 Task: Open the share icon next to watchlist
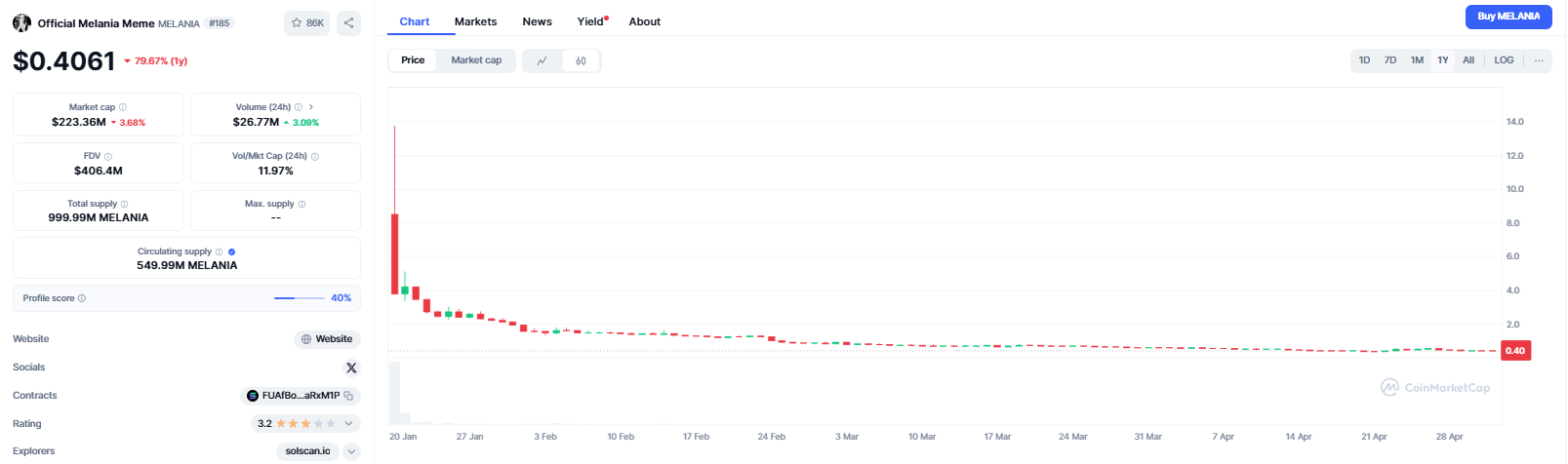(x=348, y=22)
